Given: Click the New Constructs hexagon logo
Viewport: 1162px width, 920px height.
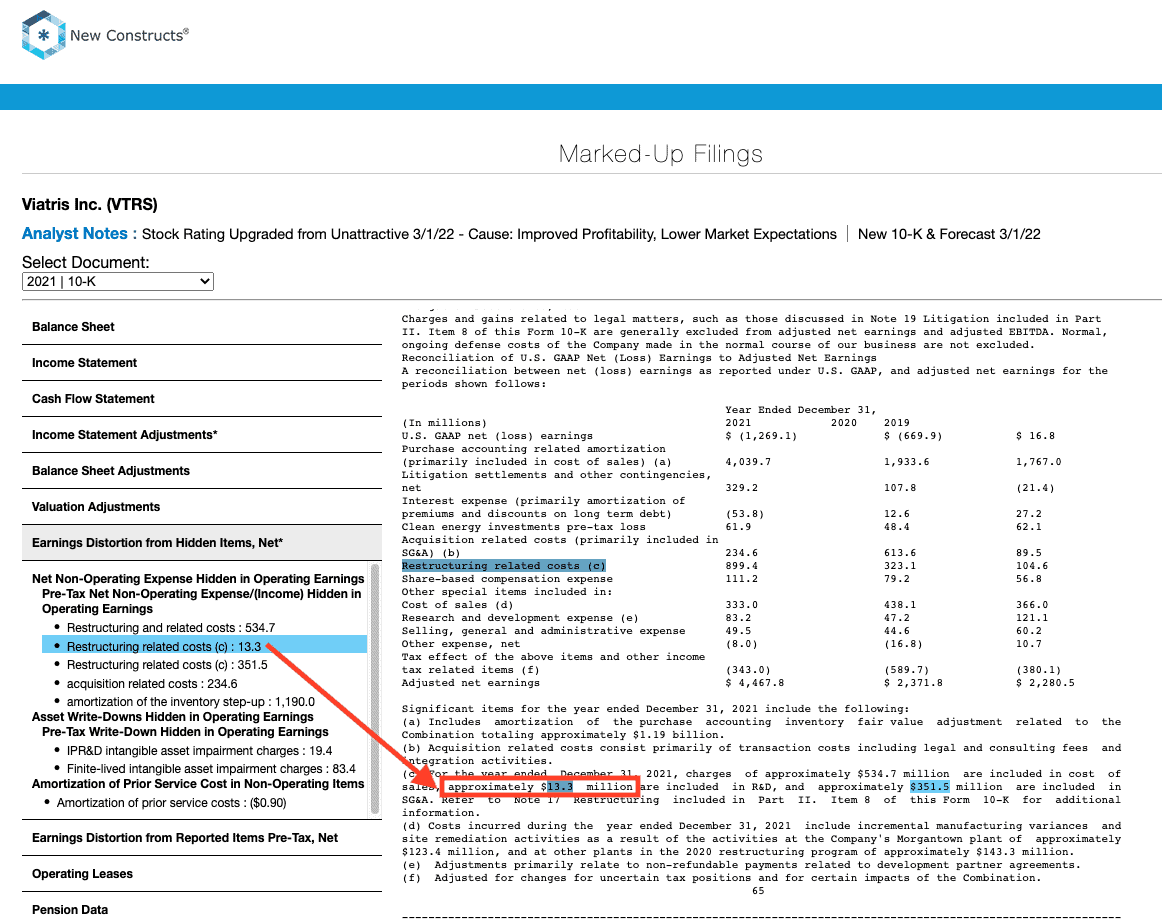Looking at the screenshot, I should 44,35.
